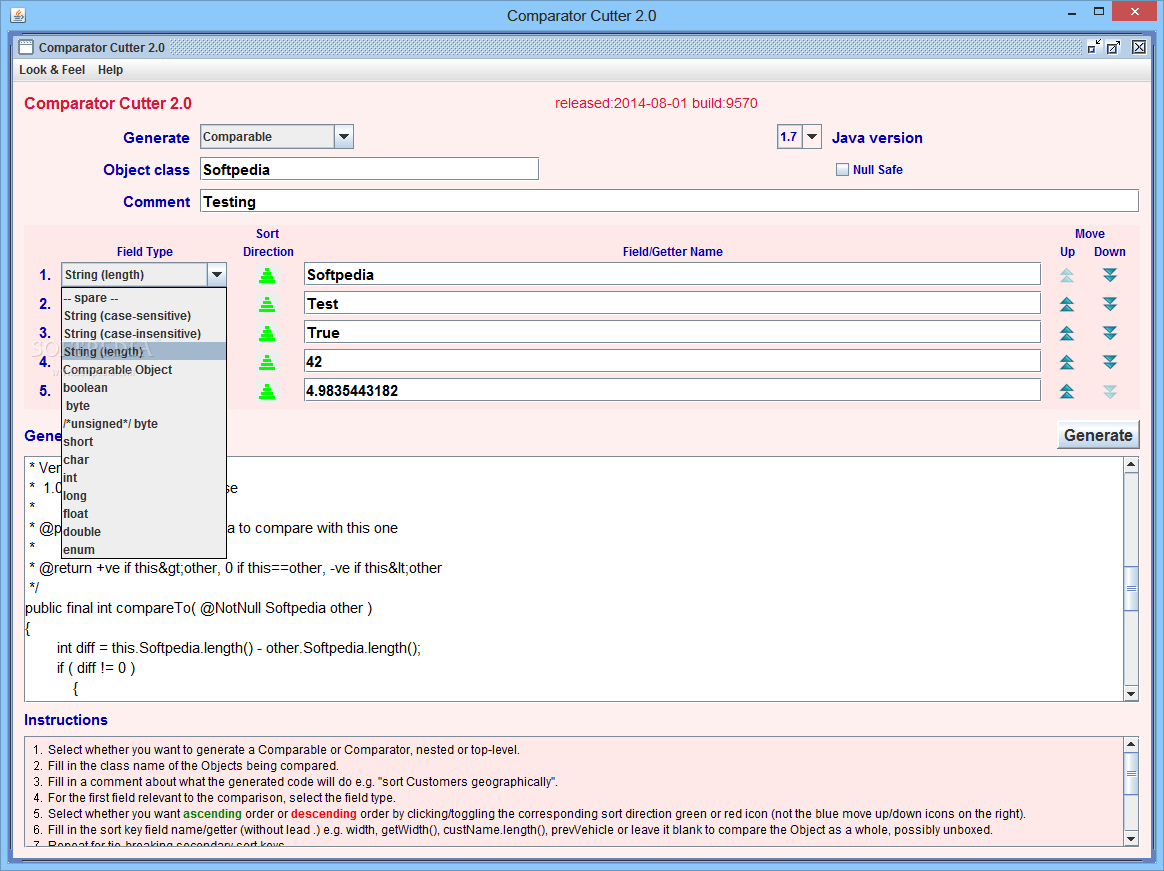Click the Field/Getter Name field with Softpedia
The image size is (1164, 871).
click(x=672, y=275)
